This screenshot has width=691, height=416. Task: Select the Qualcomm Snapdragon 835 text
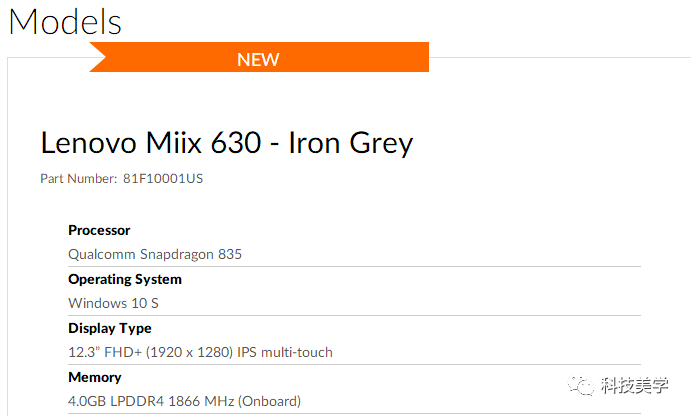(155, 254)
